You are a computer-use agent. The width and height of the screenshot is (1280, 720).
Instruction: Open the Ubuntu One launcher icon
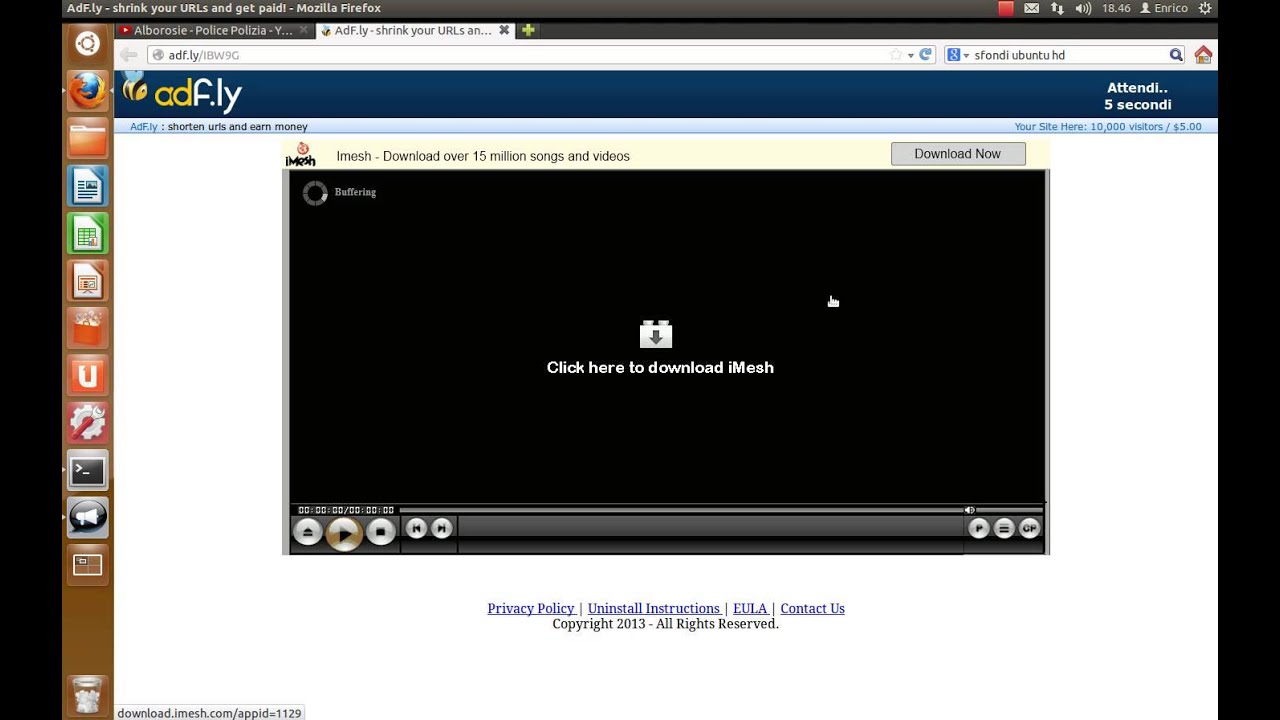pyautogui.click(x=87, y=376)
